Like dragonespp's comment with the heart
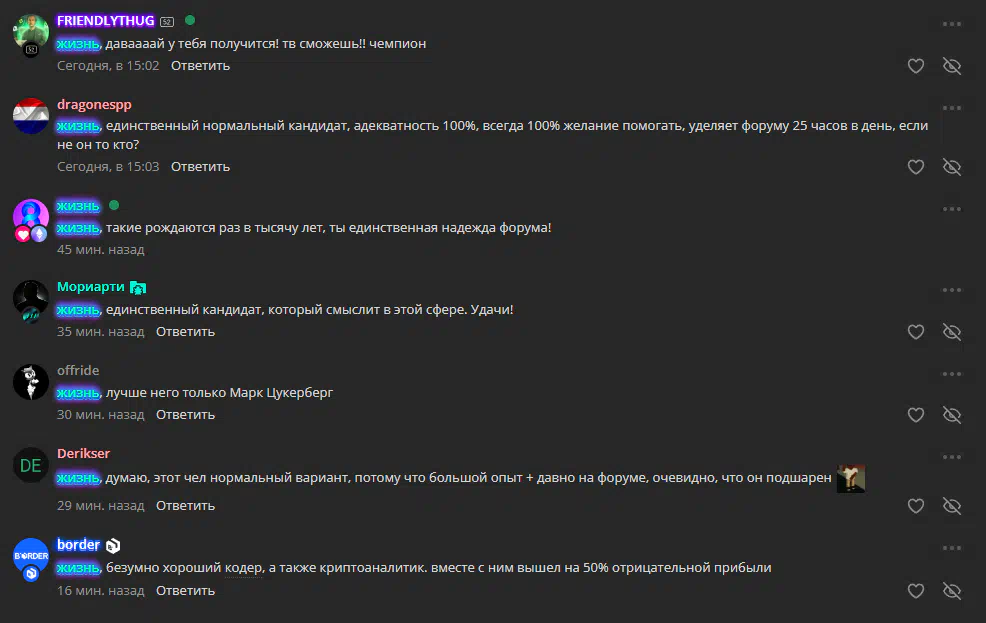This screenshot has width=986, height=623. [916, 167]
